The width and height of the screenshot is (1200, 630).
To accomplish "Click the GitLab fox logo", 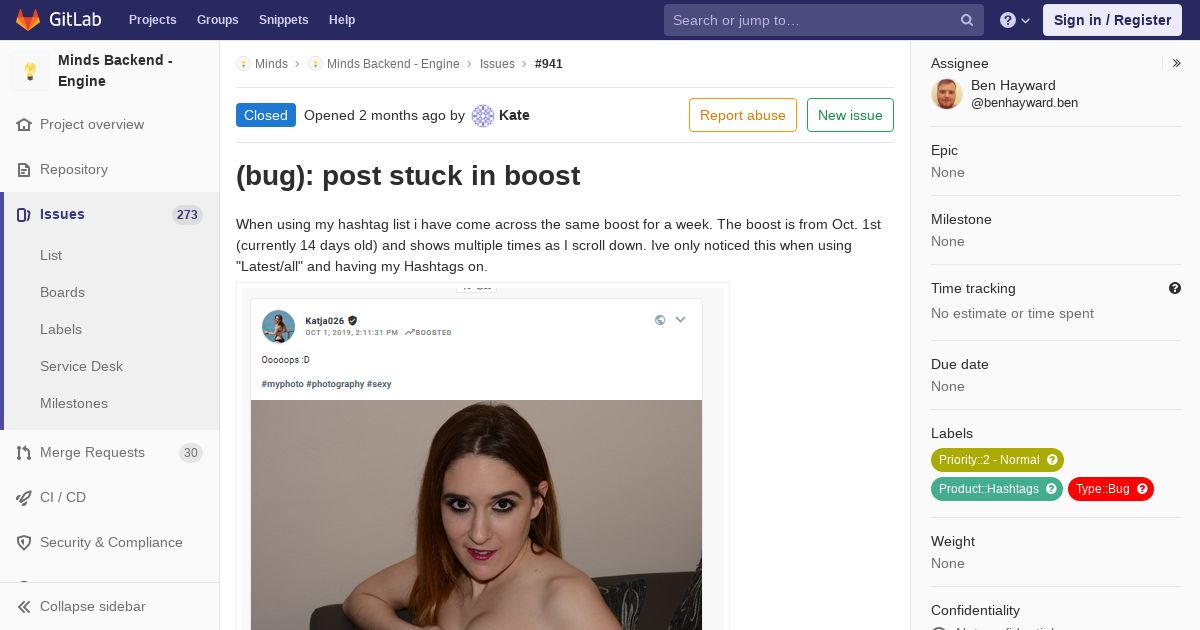I will pos(28,20).
